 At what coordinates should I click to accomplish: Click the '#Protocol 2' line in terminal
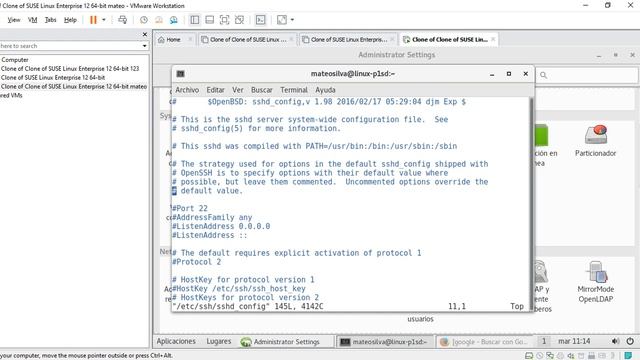[x=196, y=262]
